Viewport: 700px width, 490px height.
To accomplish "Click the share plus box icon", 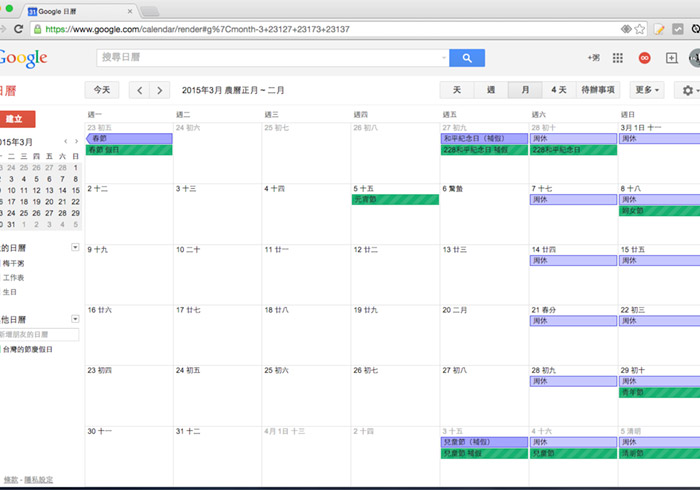I will tap(671, 58).
